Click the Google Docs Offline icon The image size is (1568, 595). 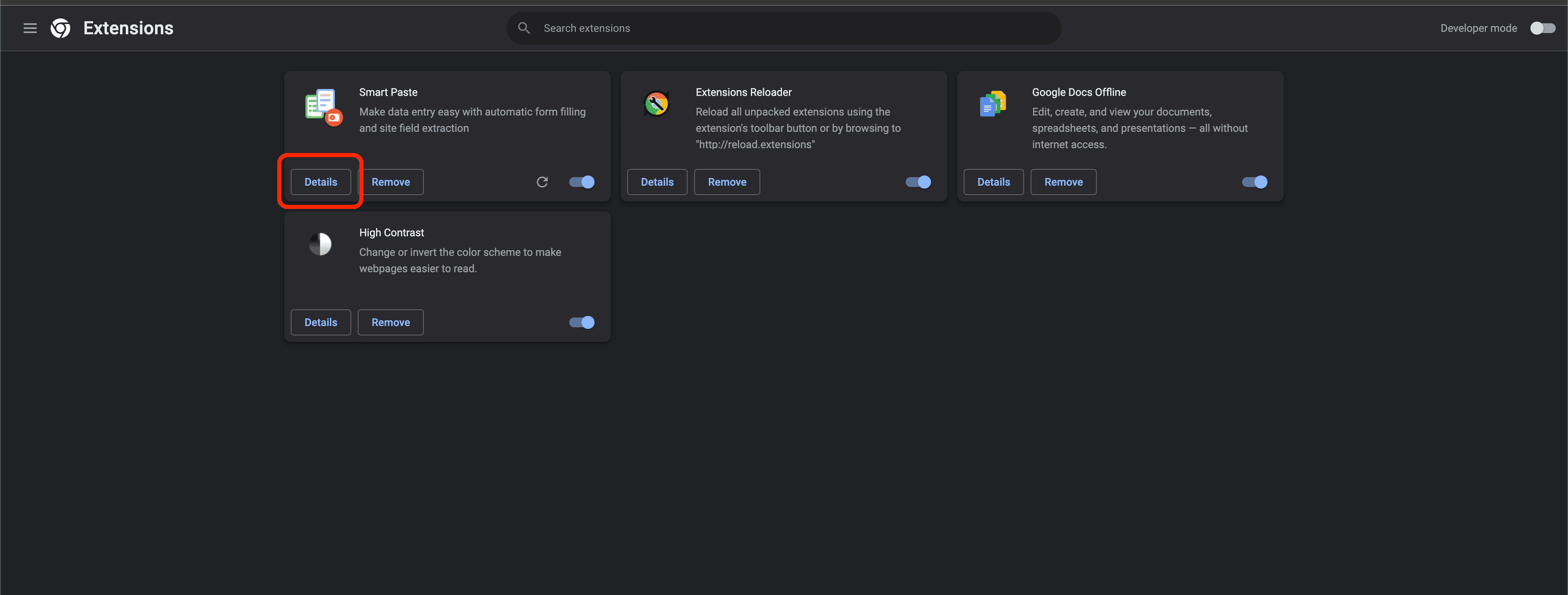992,104
